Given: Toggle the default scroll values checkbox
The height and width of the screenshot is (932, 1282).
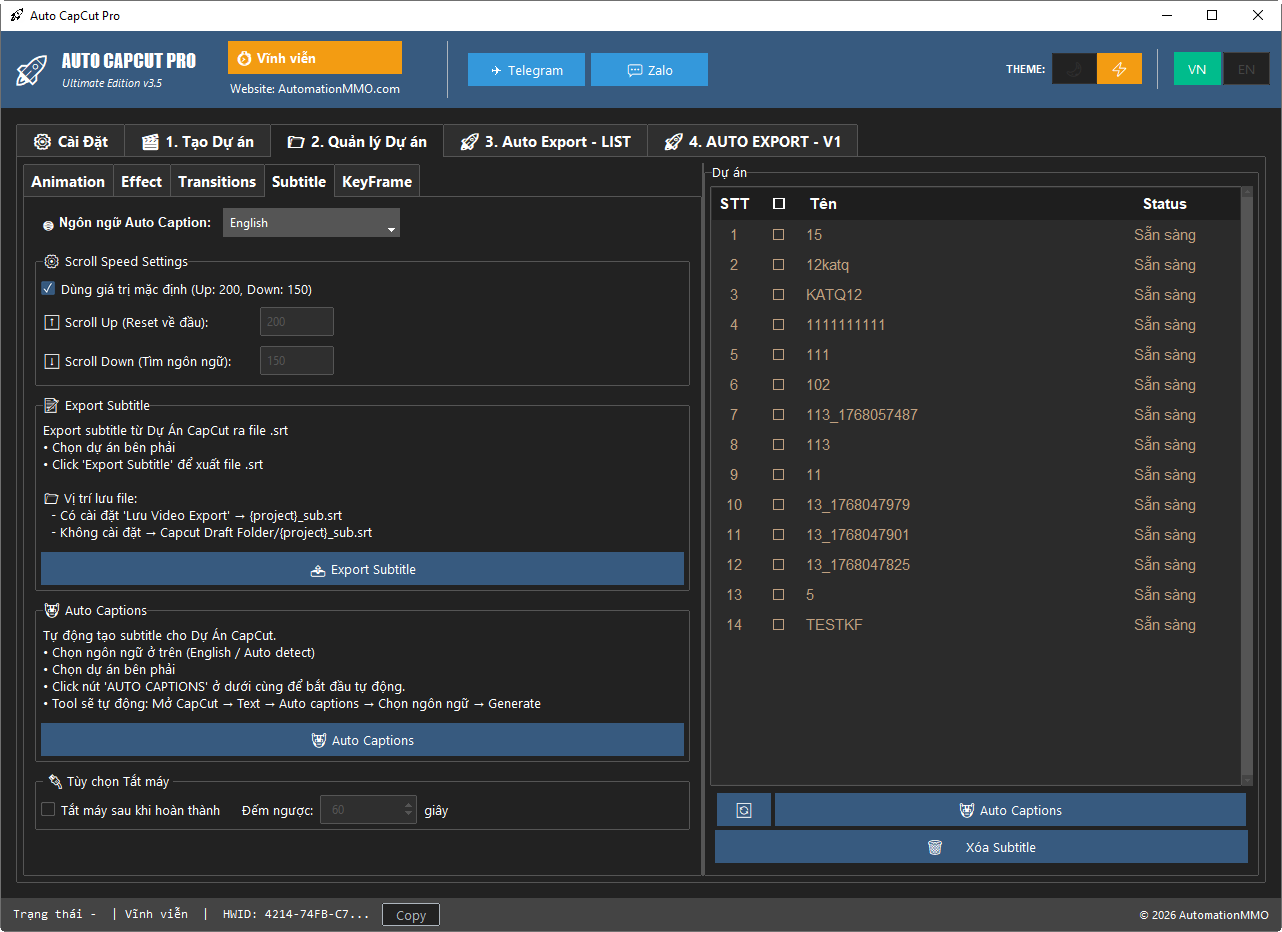Looking at the screenshot, I should point(48,289).
